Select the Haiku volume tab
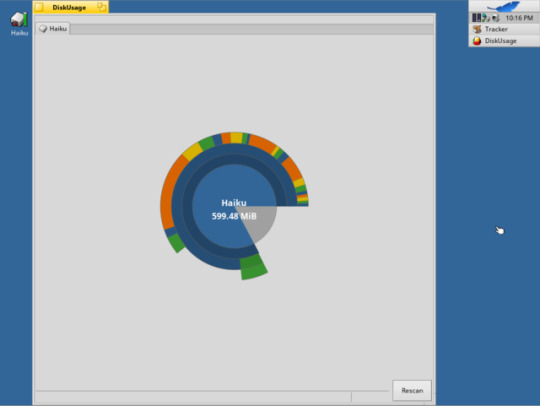The image size is (540, 406). tap(53, 29)
